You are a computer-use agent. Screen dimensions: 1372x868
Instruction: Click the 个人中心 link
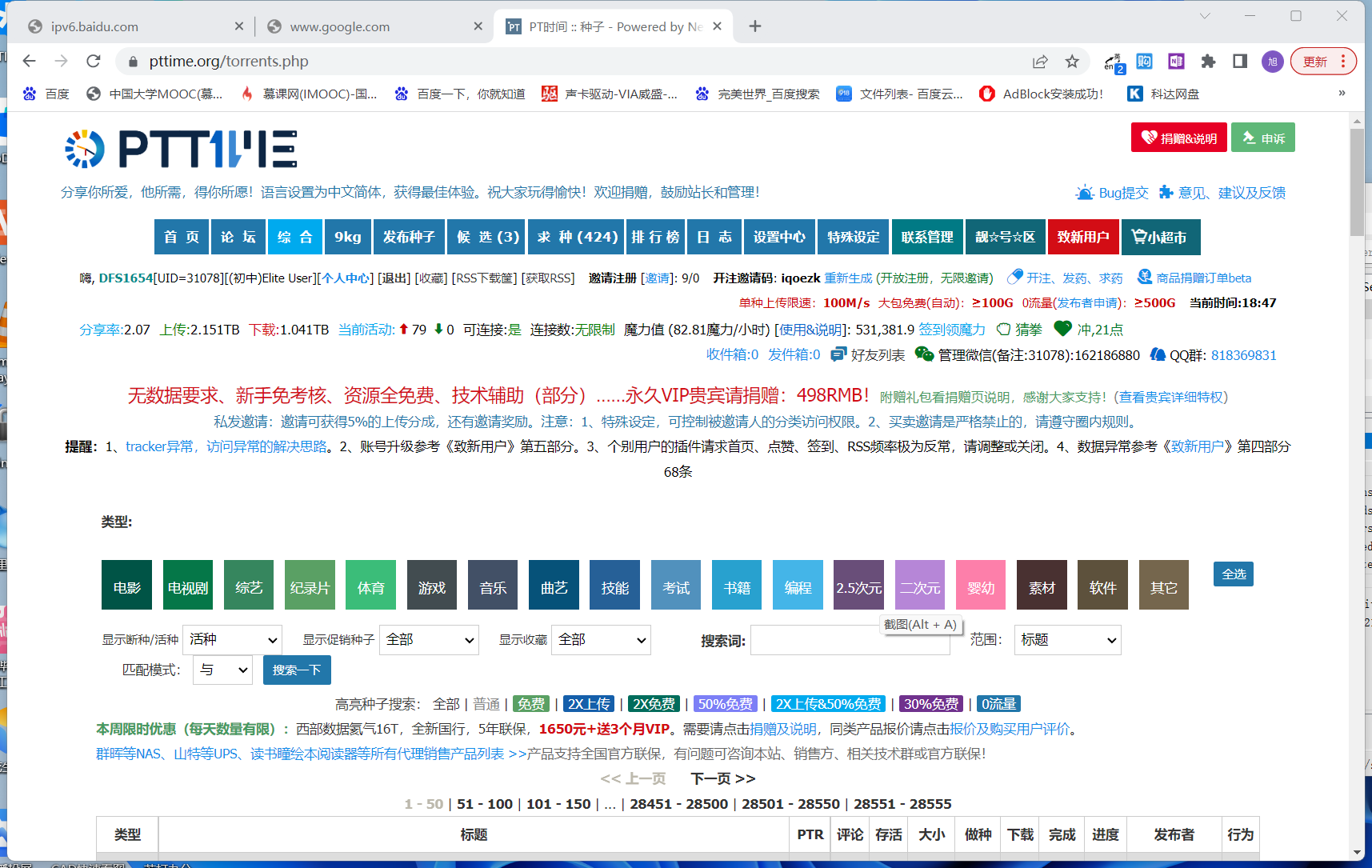pyautogui.click(x=346, y=278)
